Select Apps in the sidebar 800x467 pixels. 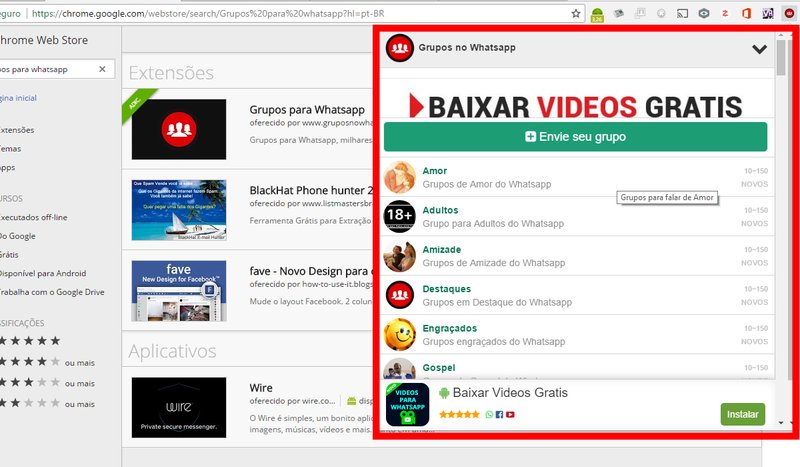tap(8, 168)
